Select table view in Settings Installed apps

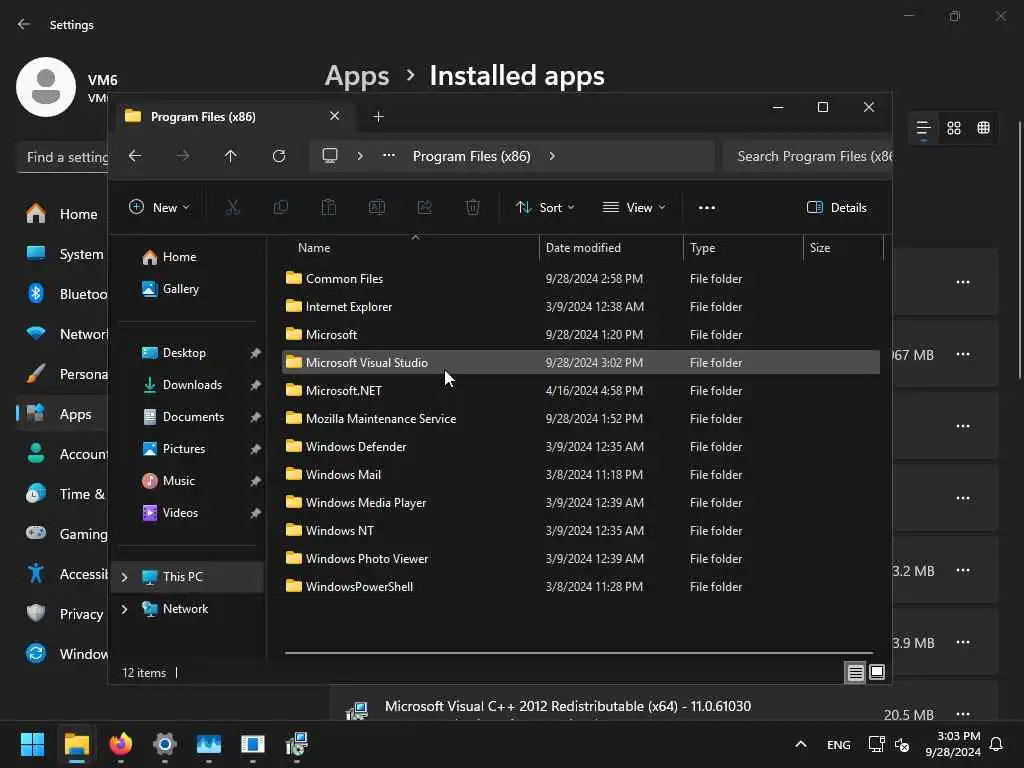click(984, 128)
